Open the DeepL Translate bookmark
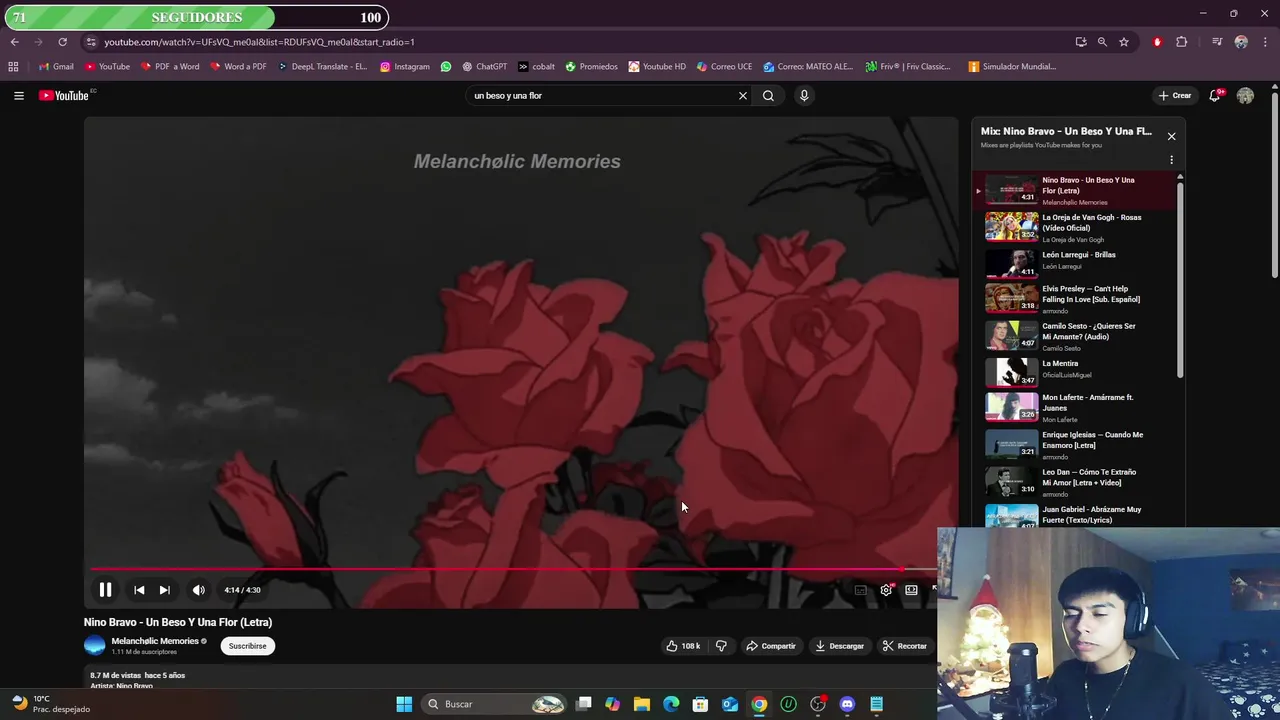 tap(322, 67)
